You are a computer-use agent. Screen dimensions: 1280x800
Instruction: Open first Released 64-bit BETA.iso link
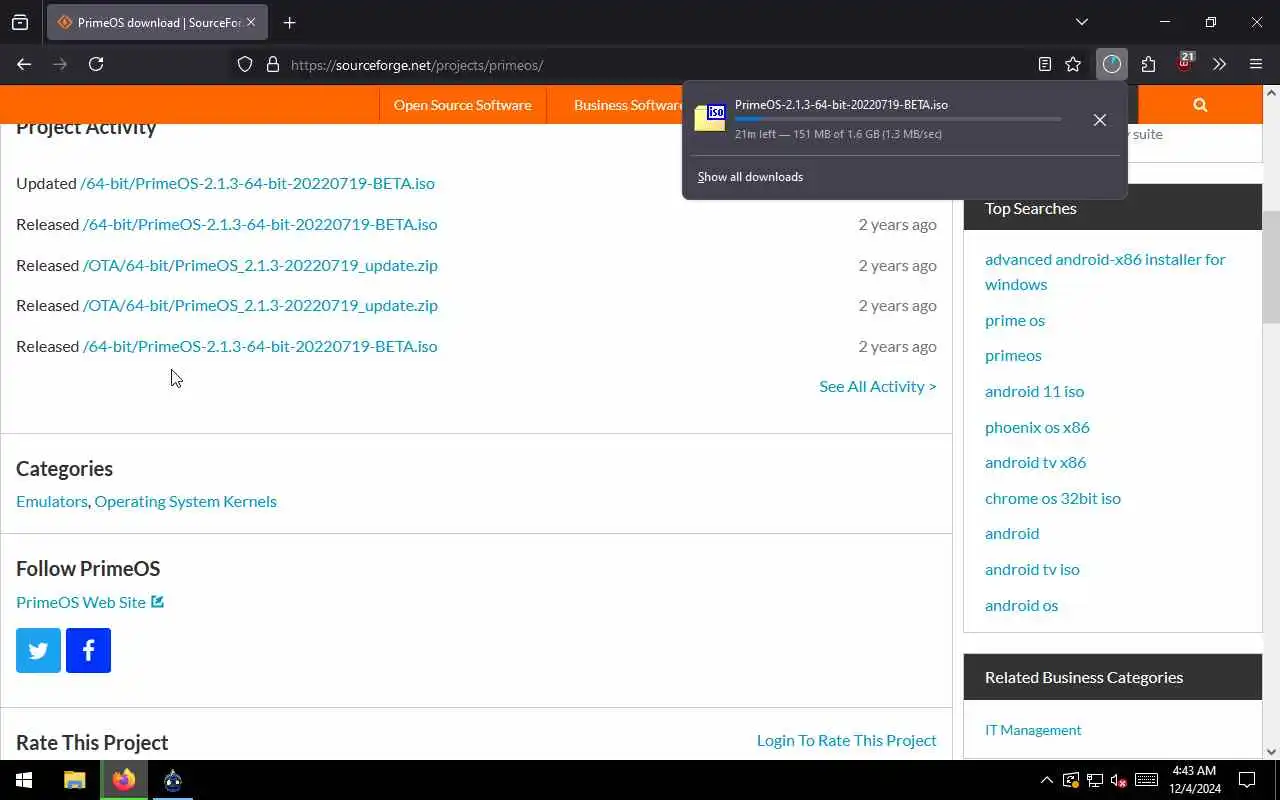tap(260, 224)
